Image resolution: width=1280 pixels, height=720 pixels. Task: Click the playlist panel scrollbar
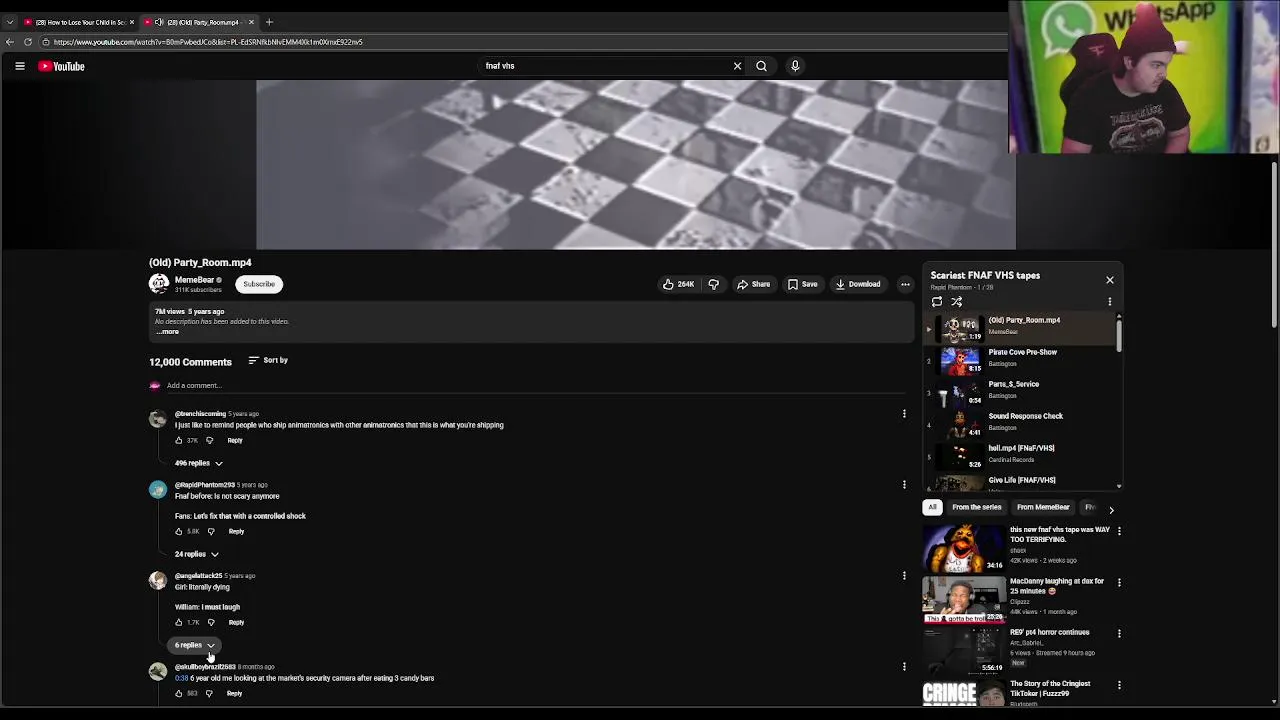click(x=1119, y=334)
